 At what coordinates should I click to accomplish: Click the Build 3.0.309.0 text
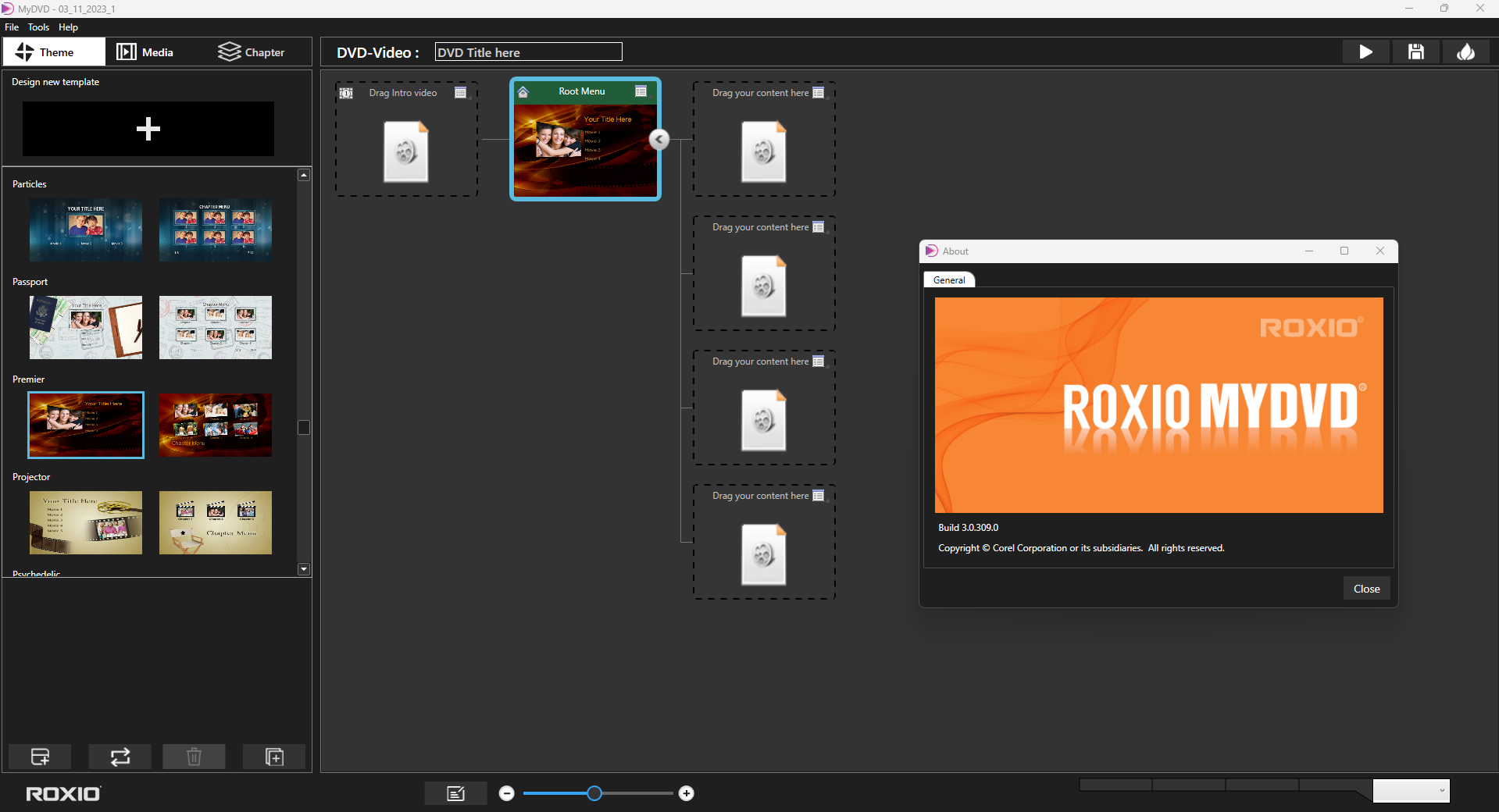coord(968,528)
